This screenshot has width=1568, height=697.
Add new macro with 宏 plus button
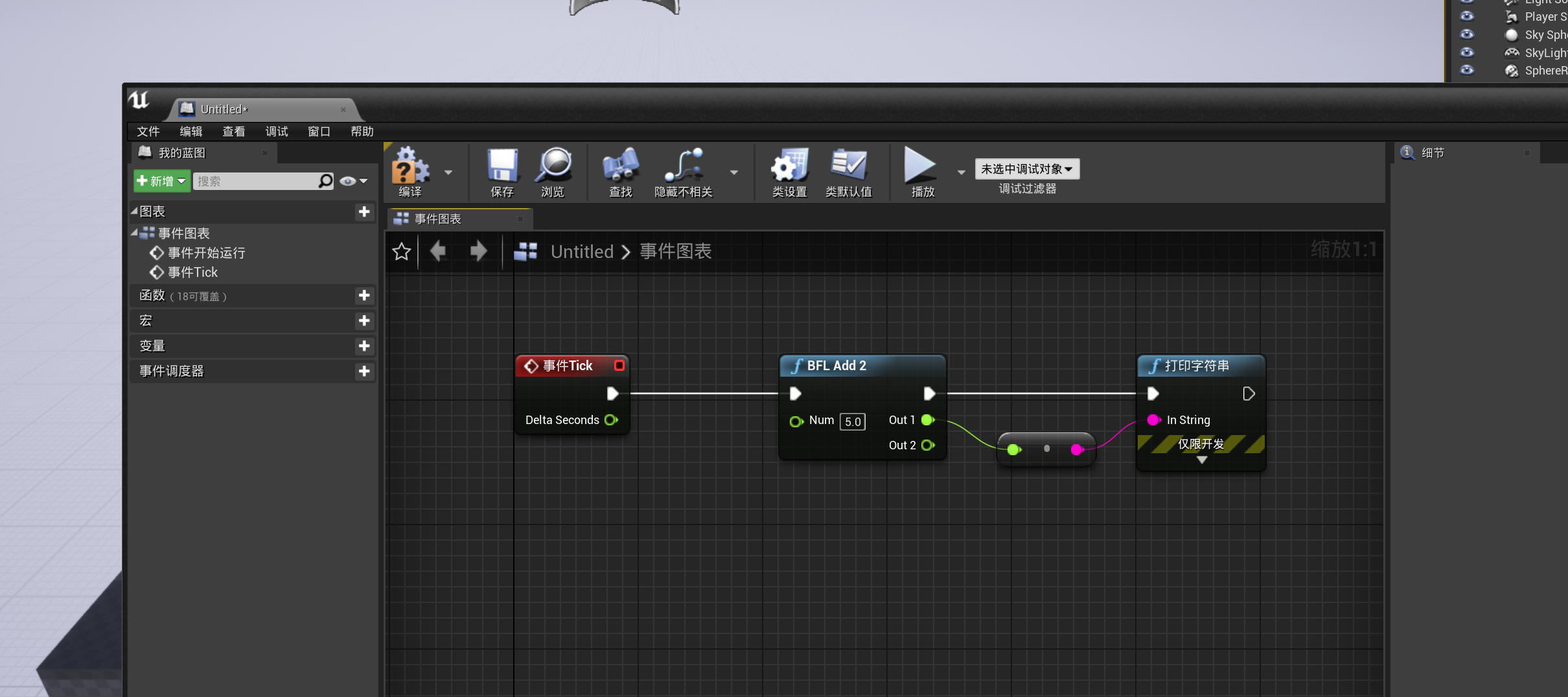[364, 320]
